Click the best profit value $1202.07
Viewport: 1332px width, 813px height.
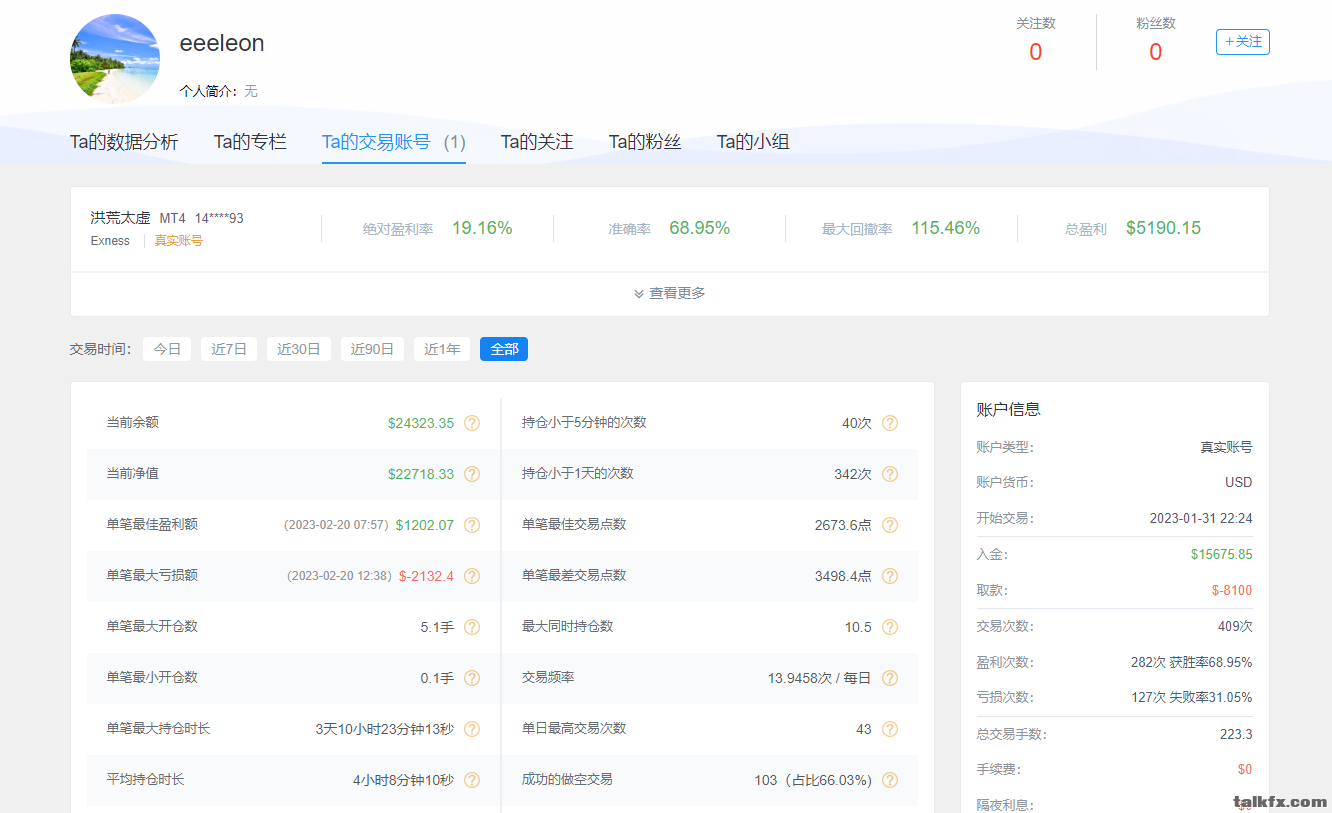pyautogui.click(x=425, y=525)
